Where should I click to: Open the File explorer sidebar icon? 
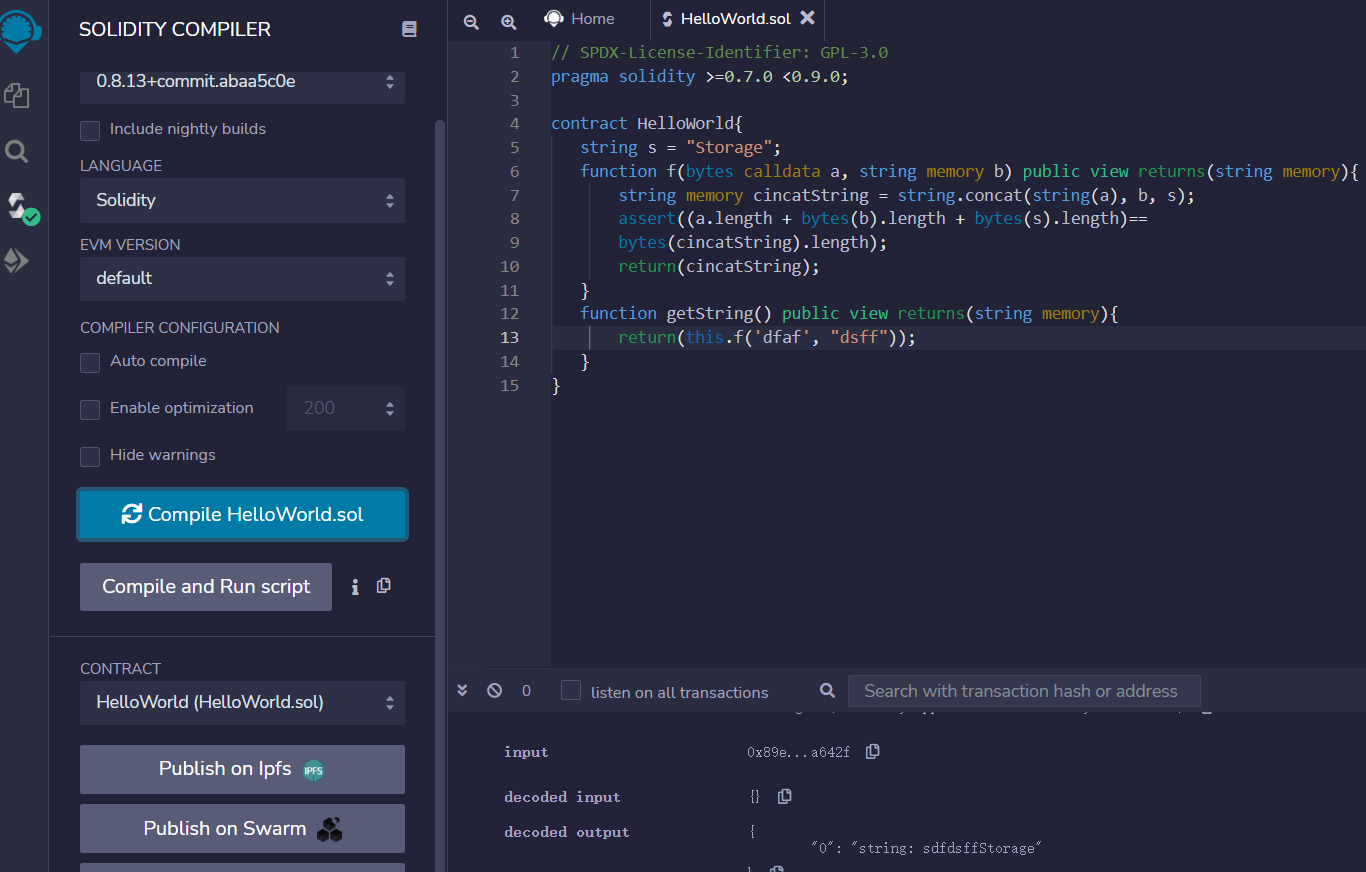(x=17, y=96)
